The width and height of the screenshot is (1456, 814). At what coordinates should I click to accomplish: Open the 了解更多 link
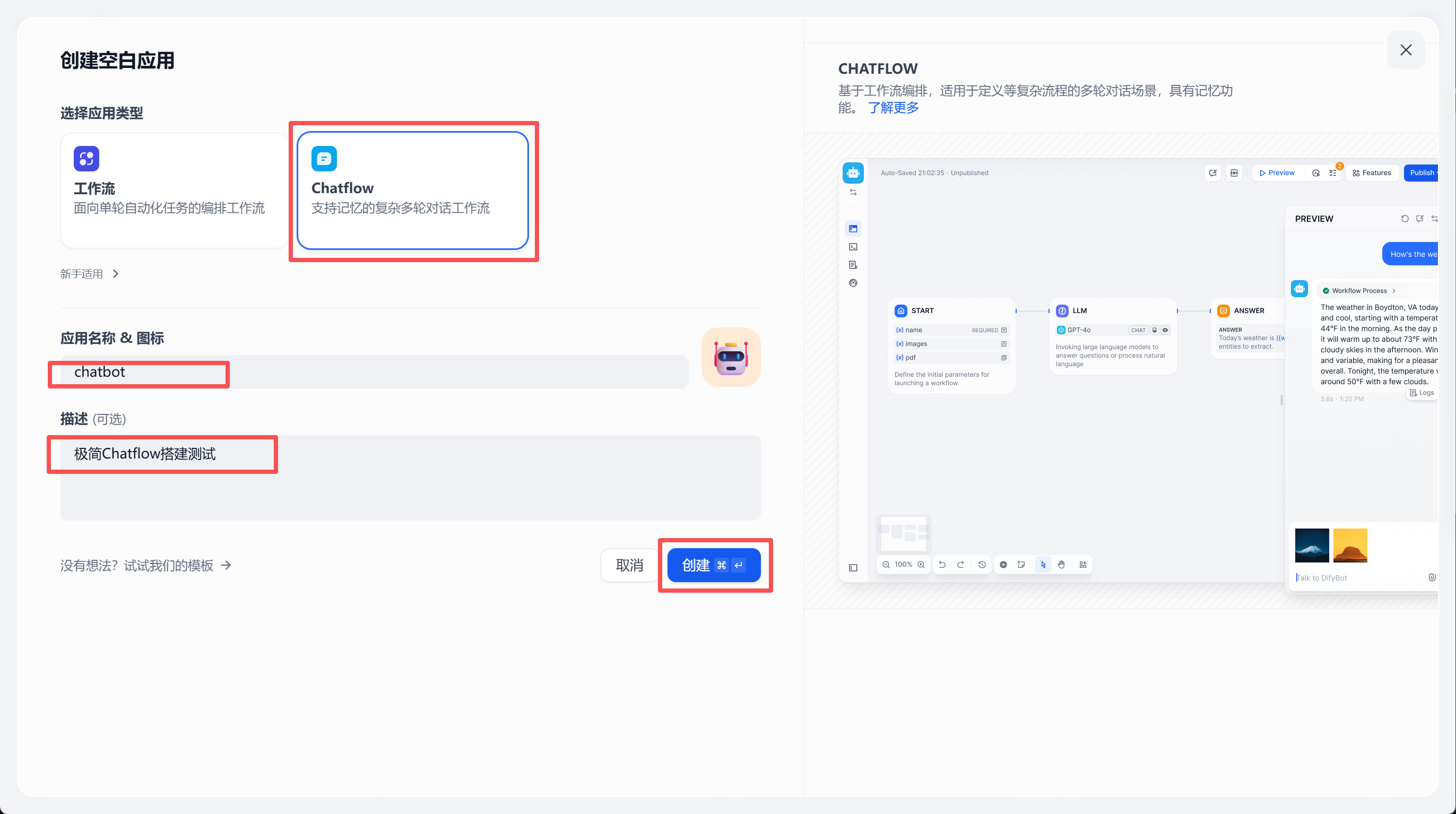[x=893, y=108]
